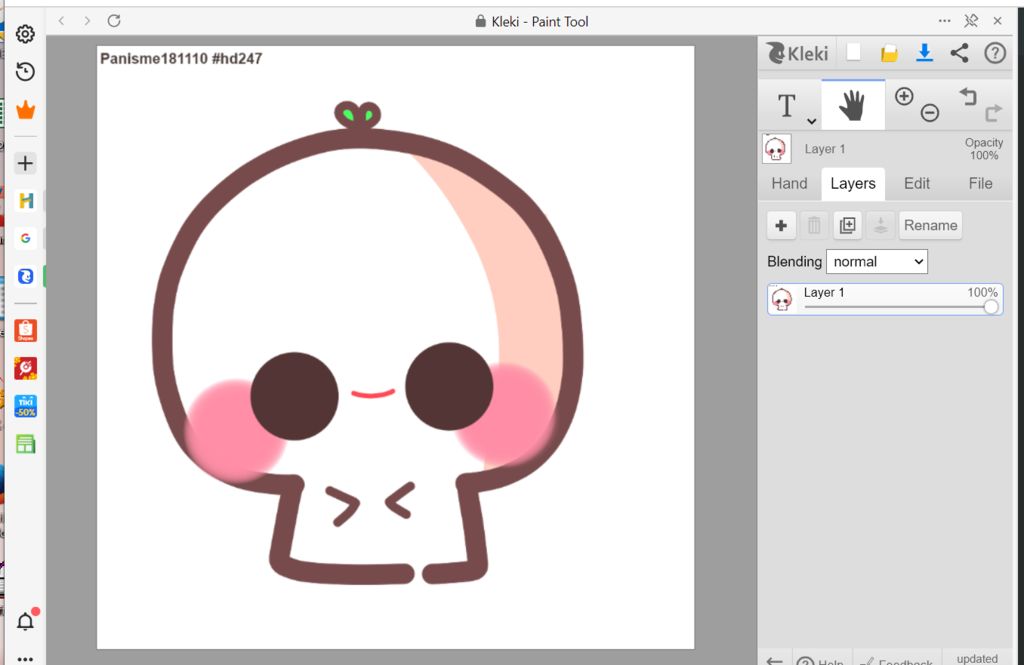The height and width of the screenshot is (665, 1024).
Task: Go back using the back arrow
Action: coord(61,21)
